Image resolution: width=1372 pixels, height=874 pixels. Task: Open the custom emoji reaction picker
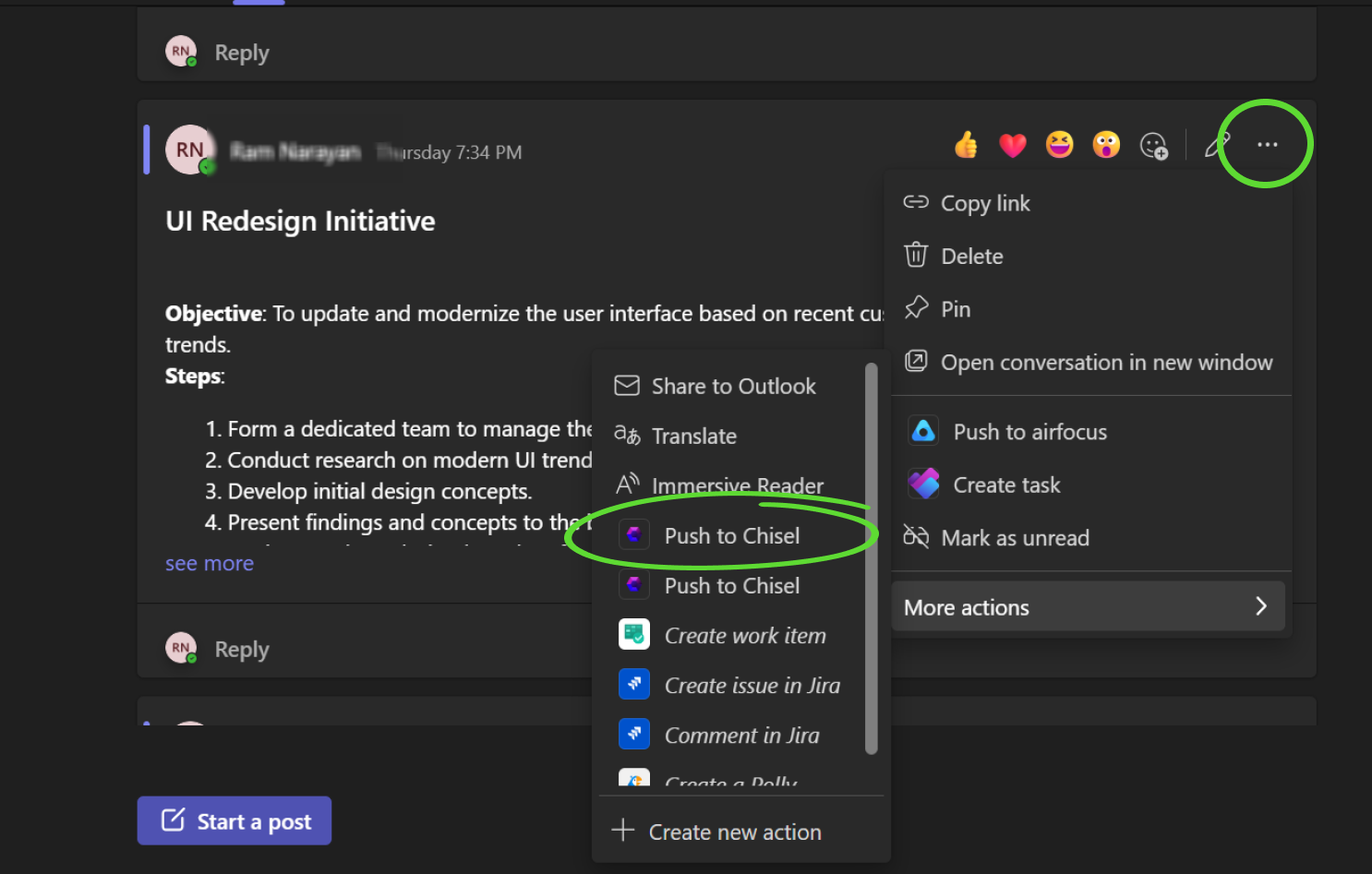[1153, 145]
